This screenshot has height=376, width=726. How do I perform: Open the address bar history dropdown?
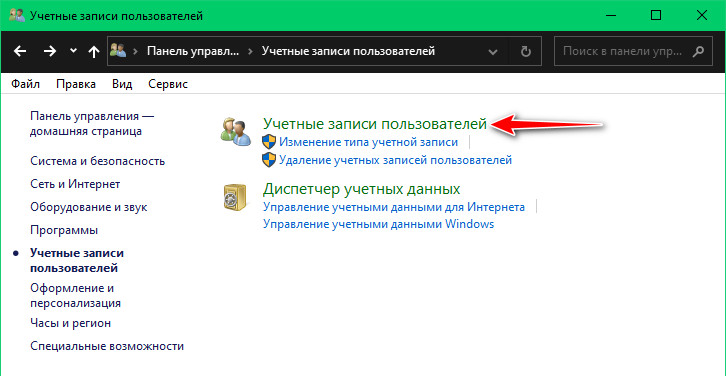tap(493, 51)
